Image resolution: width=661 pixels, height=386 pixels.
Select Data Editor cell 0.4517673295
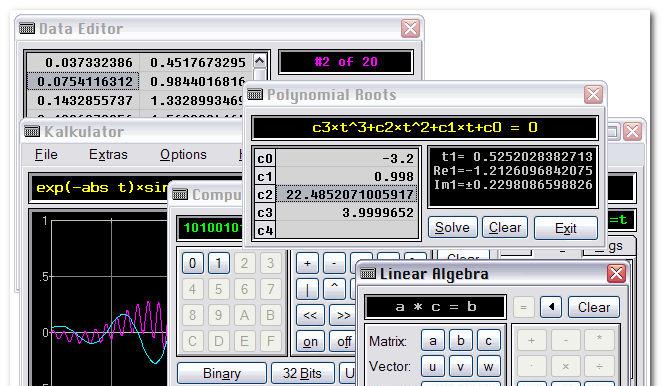click(196, 62)
